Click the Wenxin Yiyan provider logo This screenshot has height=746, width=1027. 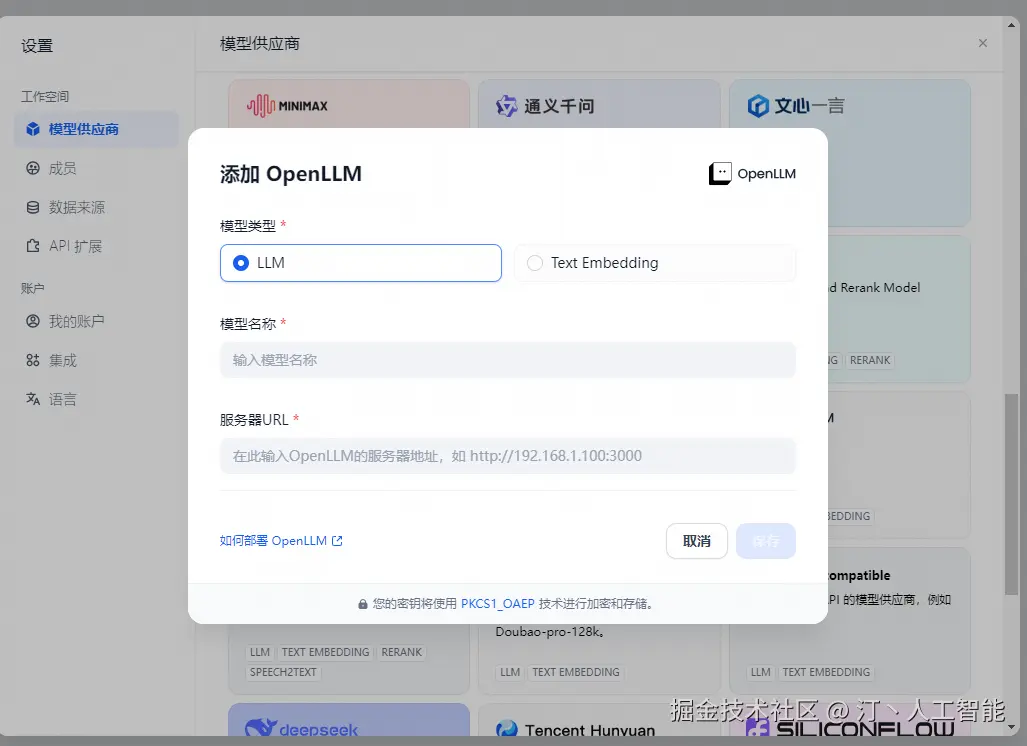pos(796,105)
